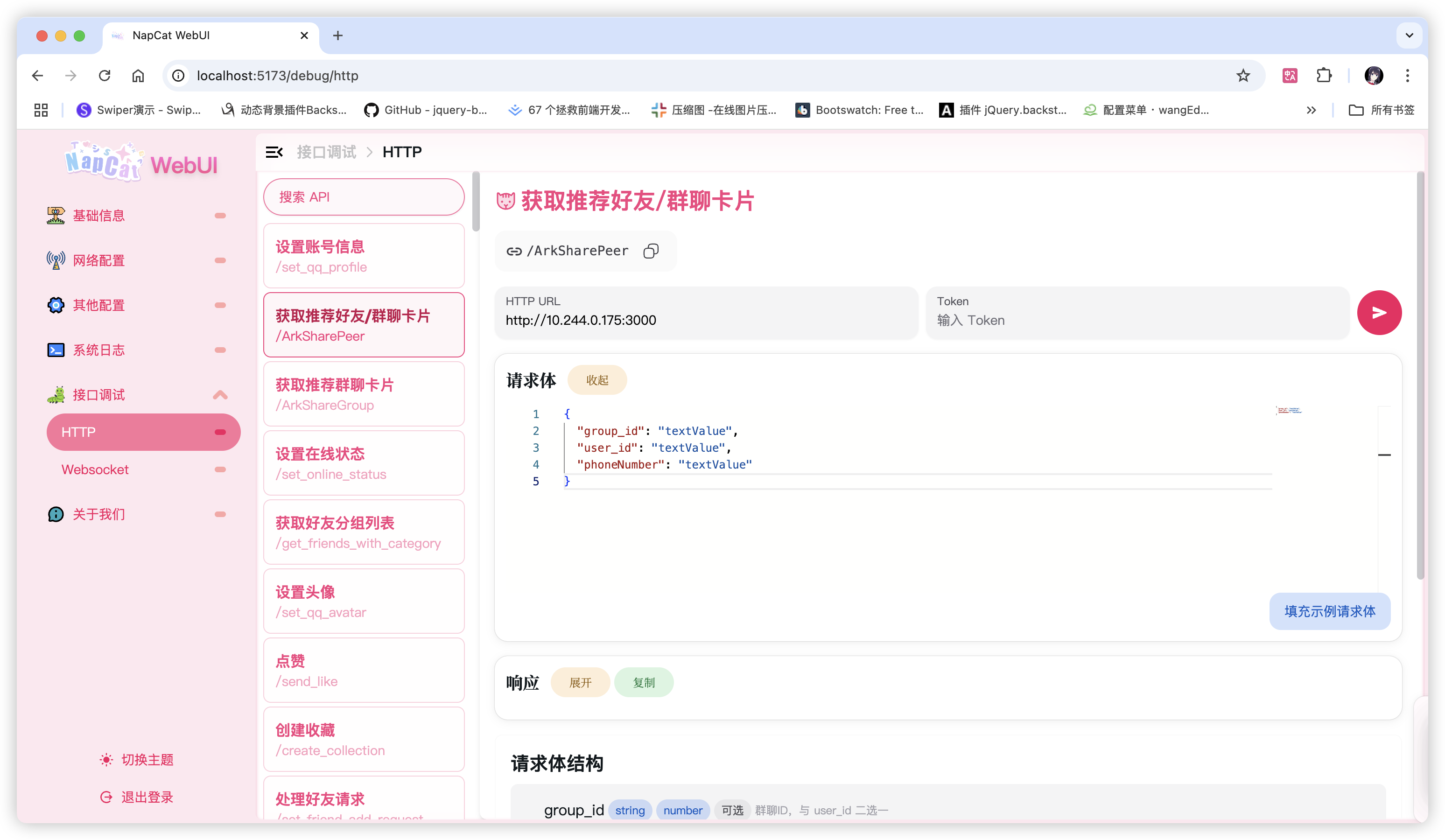Screen dimensions: 1445x840
Task: Copy the /ArkSharePeer path with copy icon
Action: pos(651,251)
